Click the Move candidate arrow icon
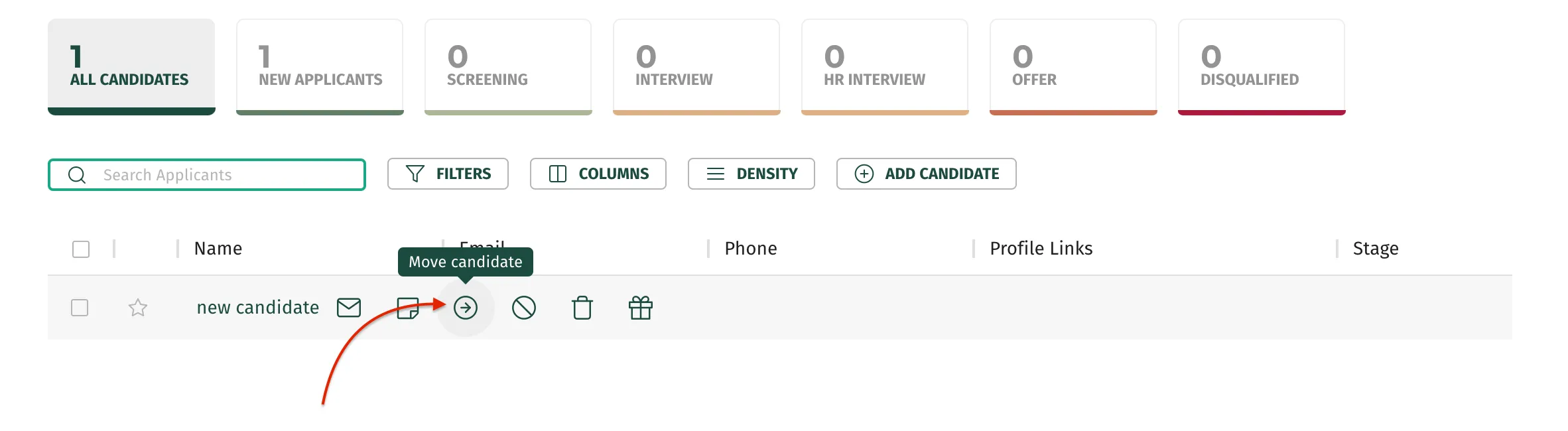The height and width of the screenshot is (431, 1568). point(466,308)
